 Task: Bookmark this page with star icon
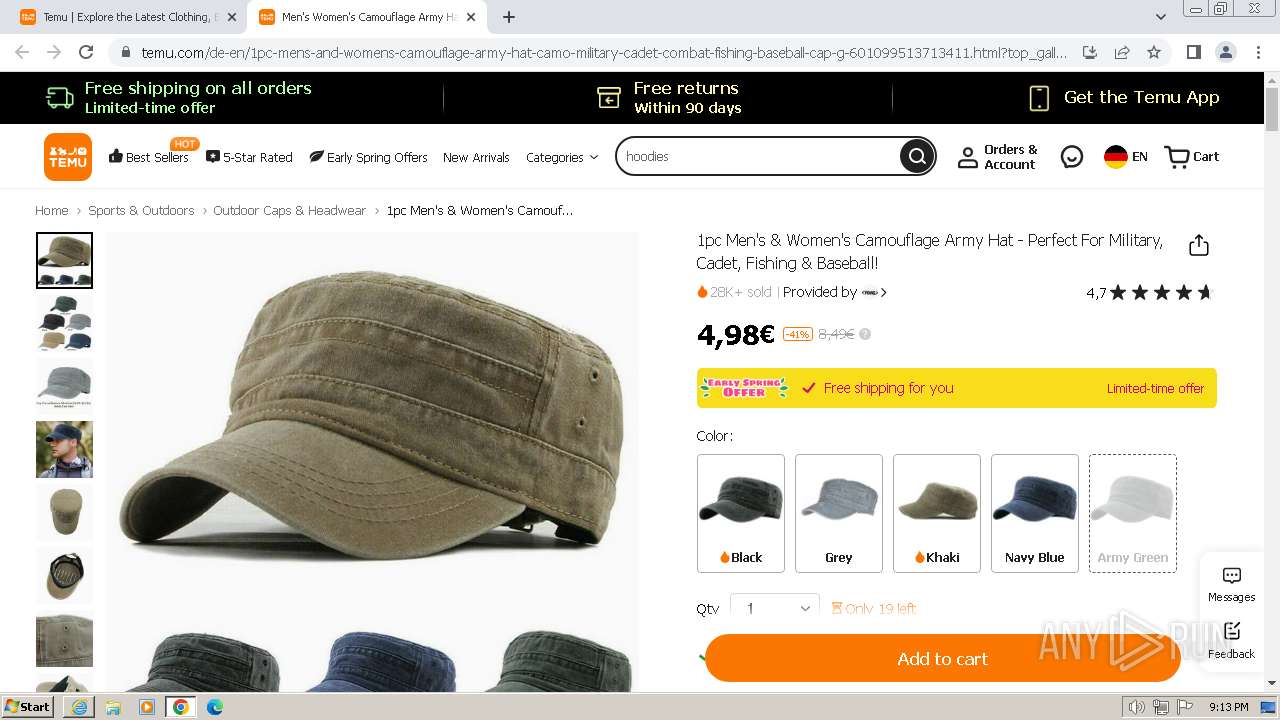1154,52
